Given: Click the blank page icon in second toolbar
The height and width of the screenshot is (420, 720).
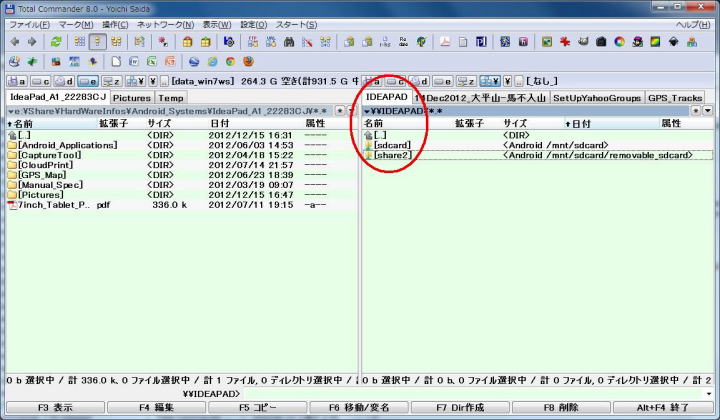Looking at the screenshot, I should point(116,62).
